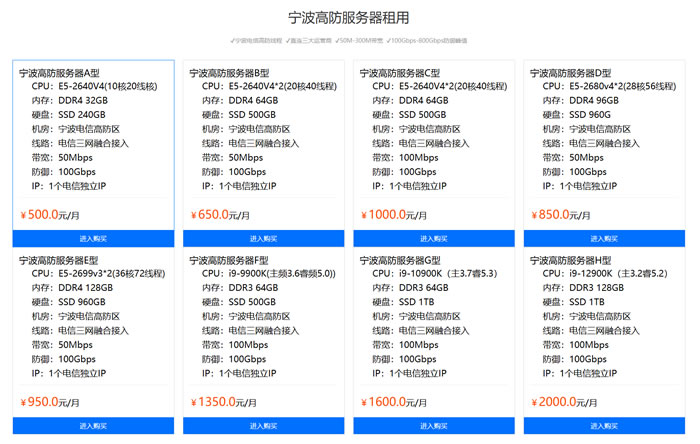Click 进入购买 for the G型 server
Viewport: 700px width, 444px height.
pyautogui.click(x=433, y=425)
